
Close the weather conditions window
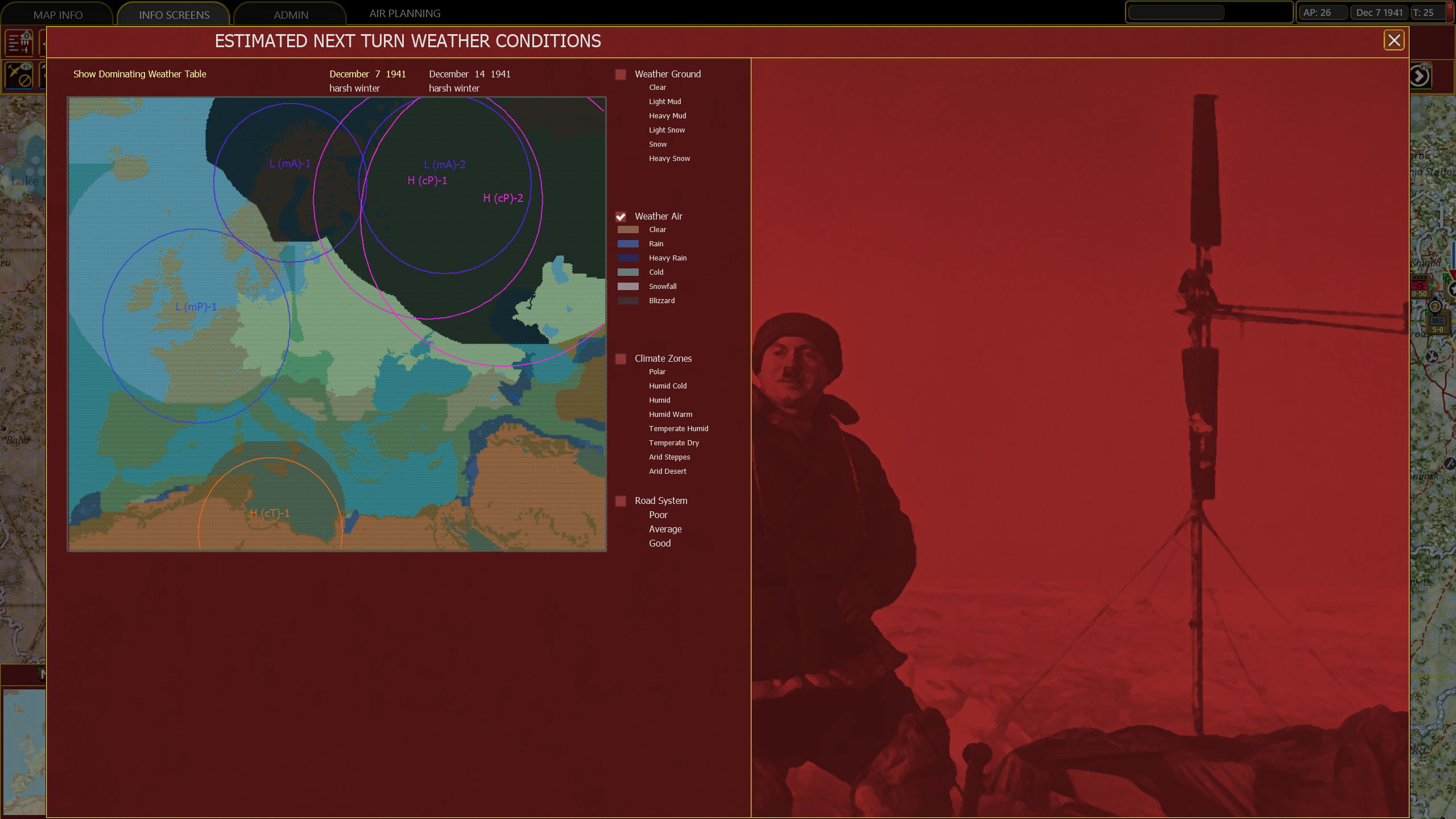[x=1393, y=40]
